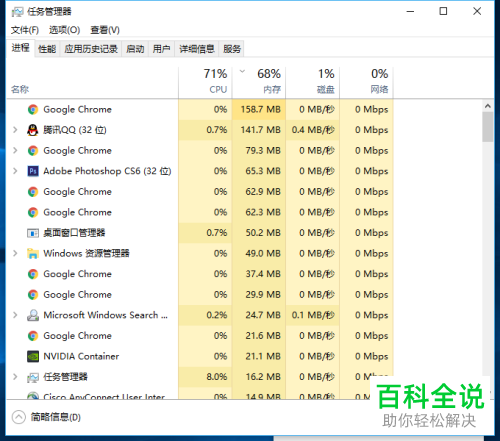The height and width of the screenshot is (441, 500).
Task: Open the 启动 tab
Action: coord(135,49)
